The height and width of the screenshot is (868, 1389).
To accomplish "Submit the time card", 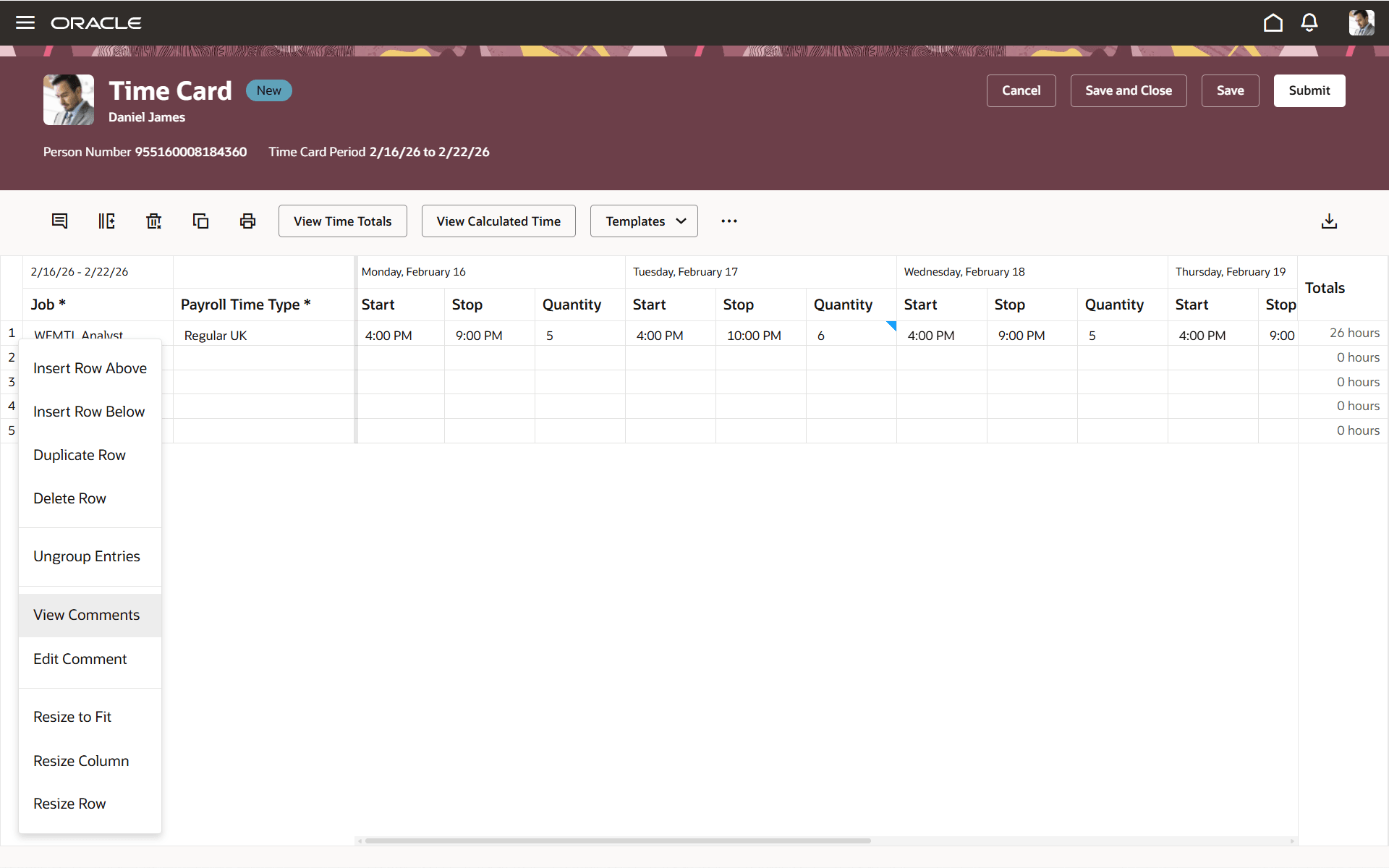I will coord(1309,90).
